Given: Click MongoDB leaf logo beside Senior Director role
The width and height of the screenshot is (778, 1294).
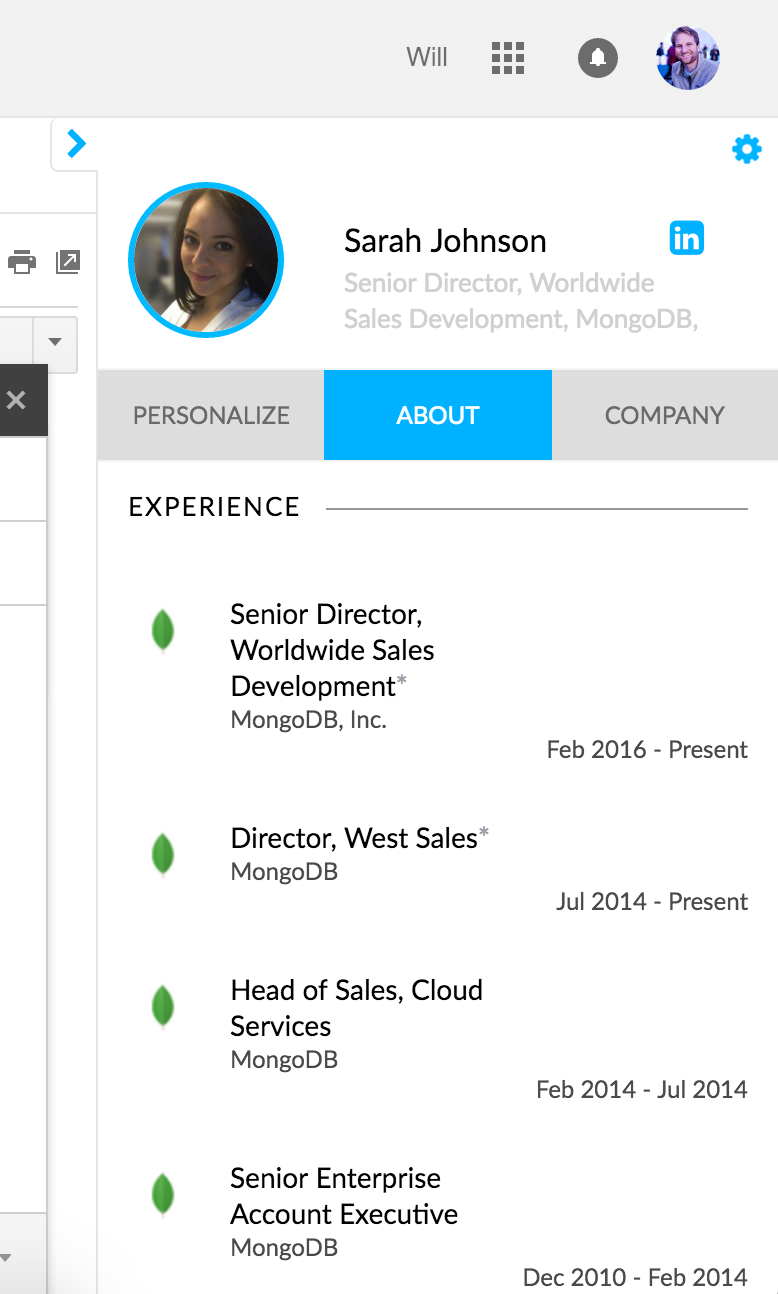Looking at the screenshot, I should point(162,632).
